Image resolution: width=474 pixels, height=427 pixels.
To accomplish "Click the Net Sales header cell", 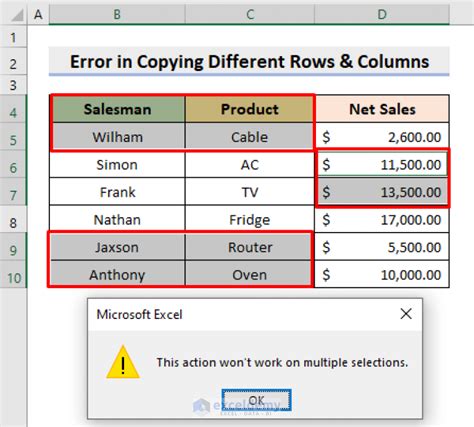I will tap(382, 109).
